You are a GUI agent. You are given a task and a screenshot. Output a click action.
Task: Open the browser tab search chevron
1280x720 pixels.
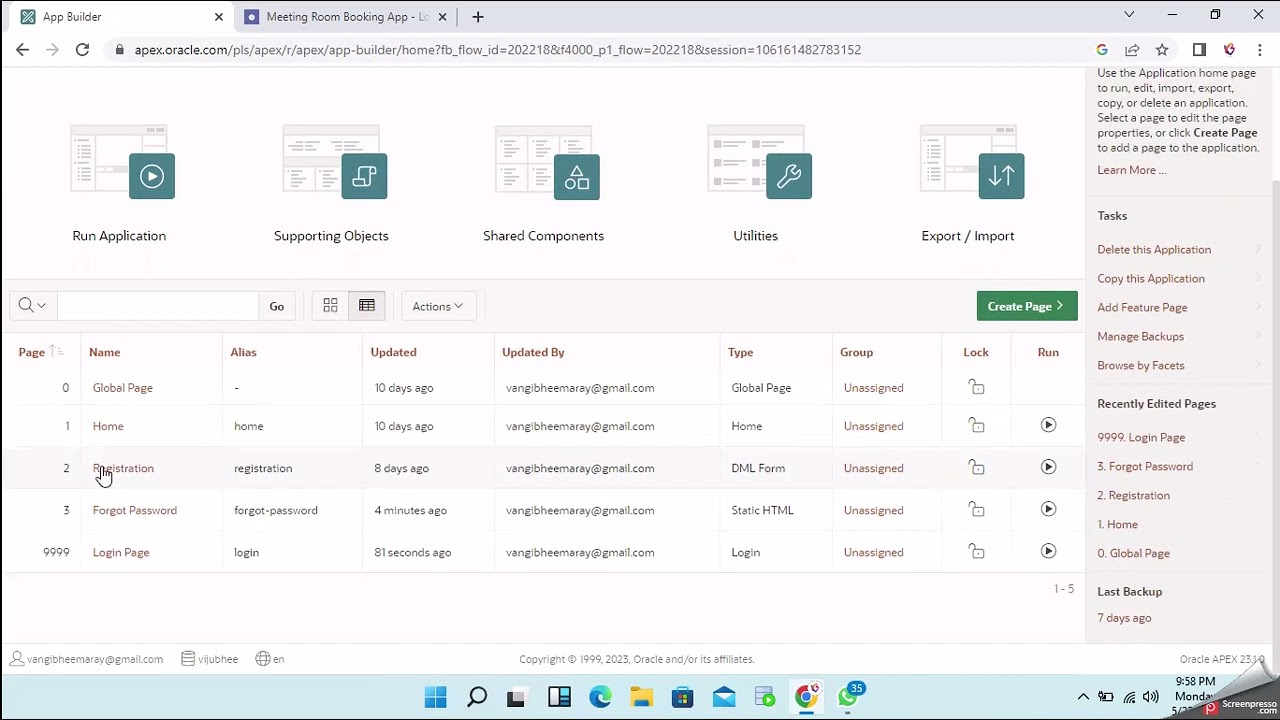[x=1129, y=15]
